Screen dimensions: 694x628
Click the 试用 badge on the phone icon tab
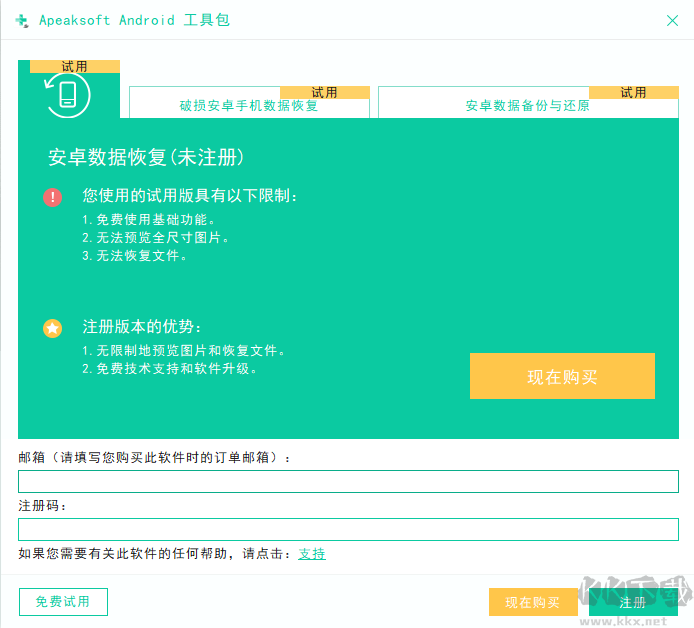pyautogui.click(x=75, y=66)
